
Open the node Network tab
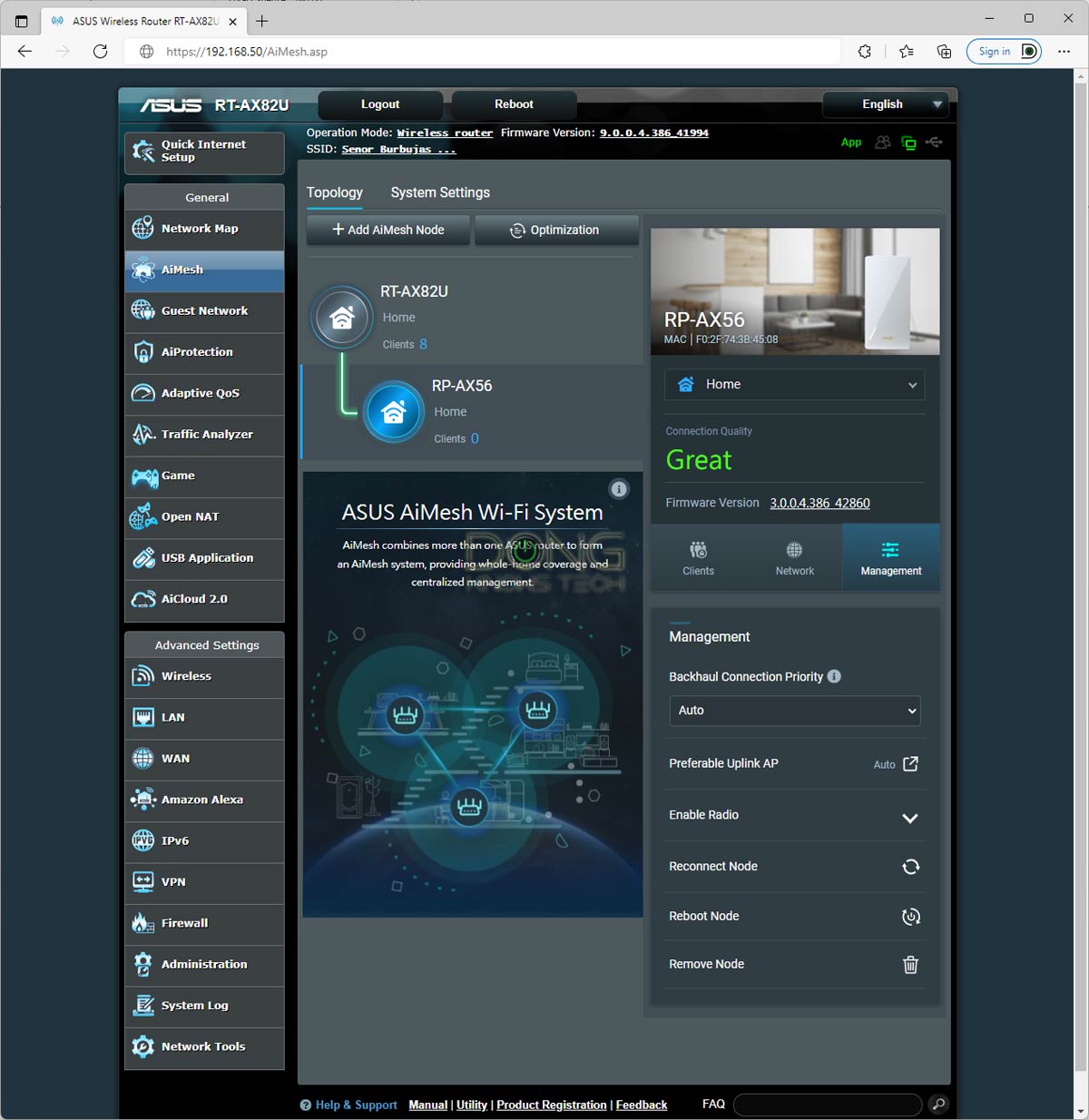click(x=794, y=558)
